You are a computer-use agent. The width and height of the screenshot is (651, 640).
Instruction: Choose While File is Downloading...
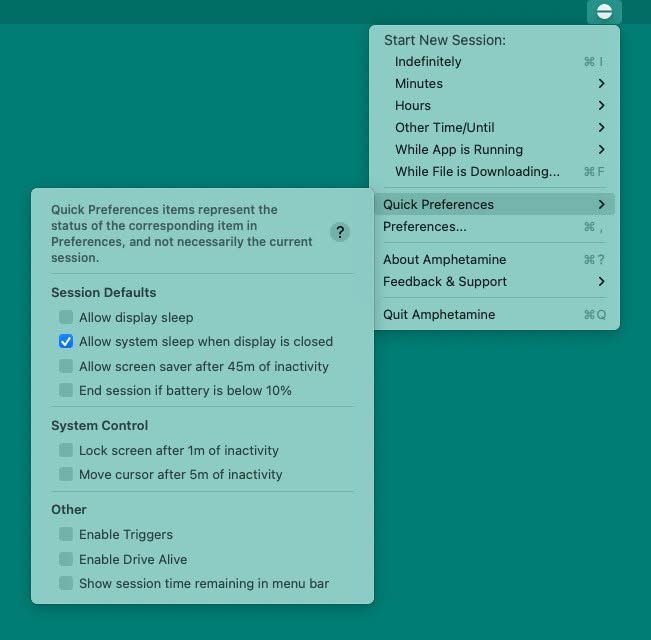click(494, 171)
